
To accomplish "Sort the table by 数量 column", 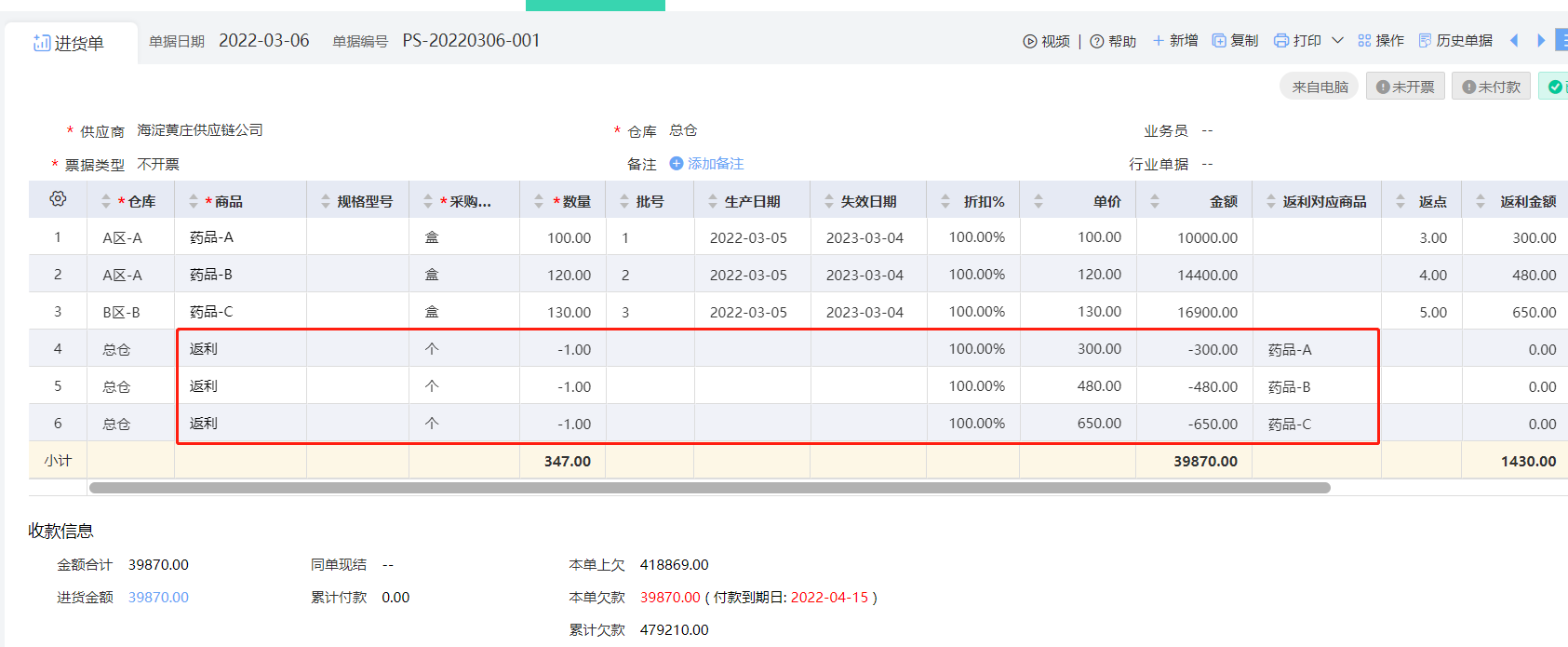I will pos(539,201).
